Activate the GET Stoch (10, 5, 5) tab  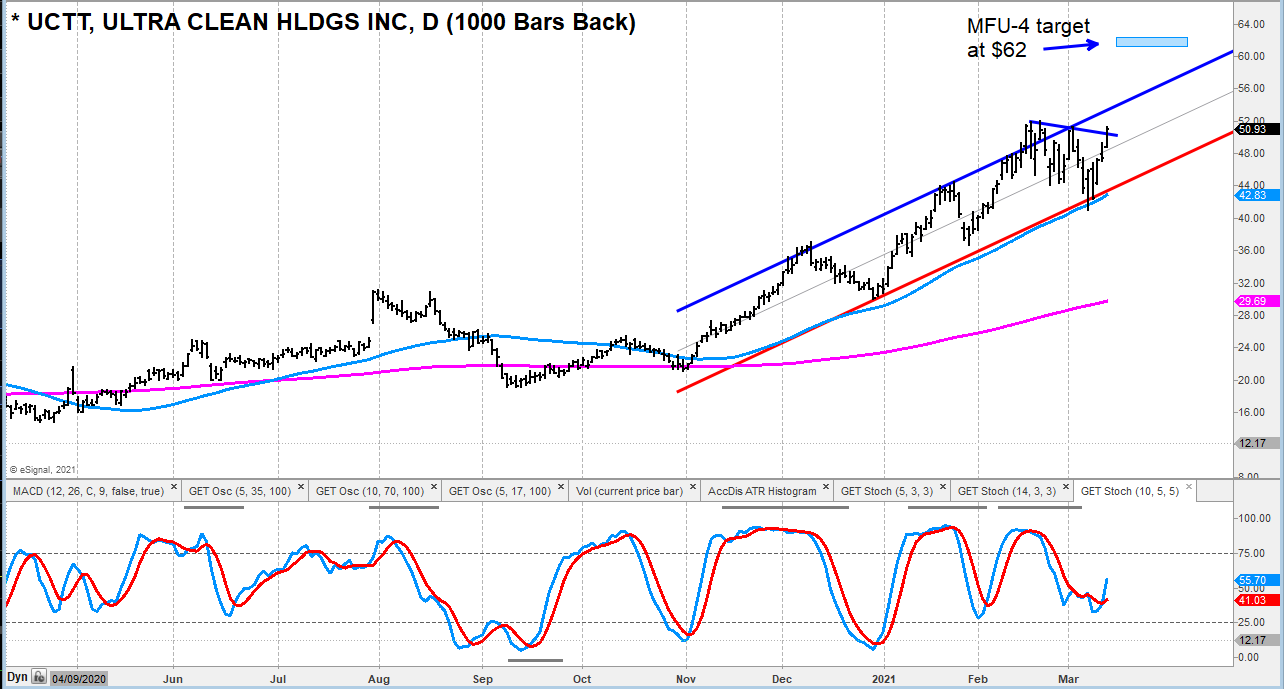[1130, 489]
